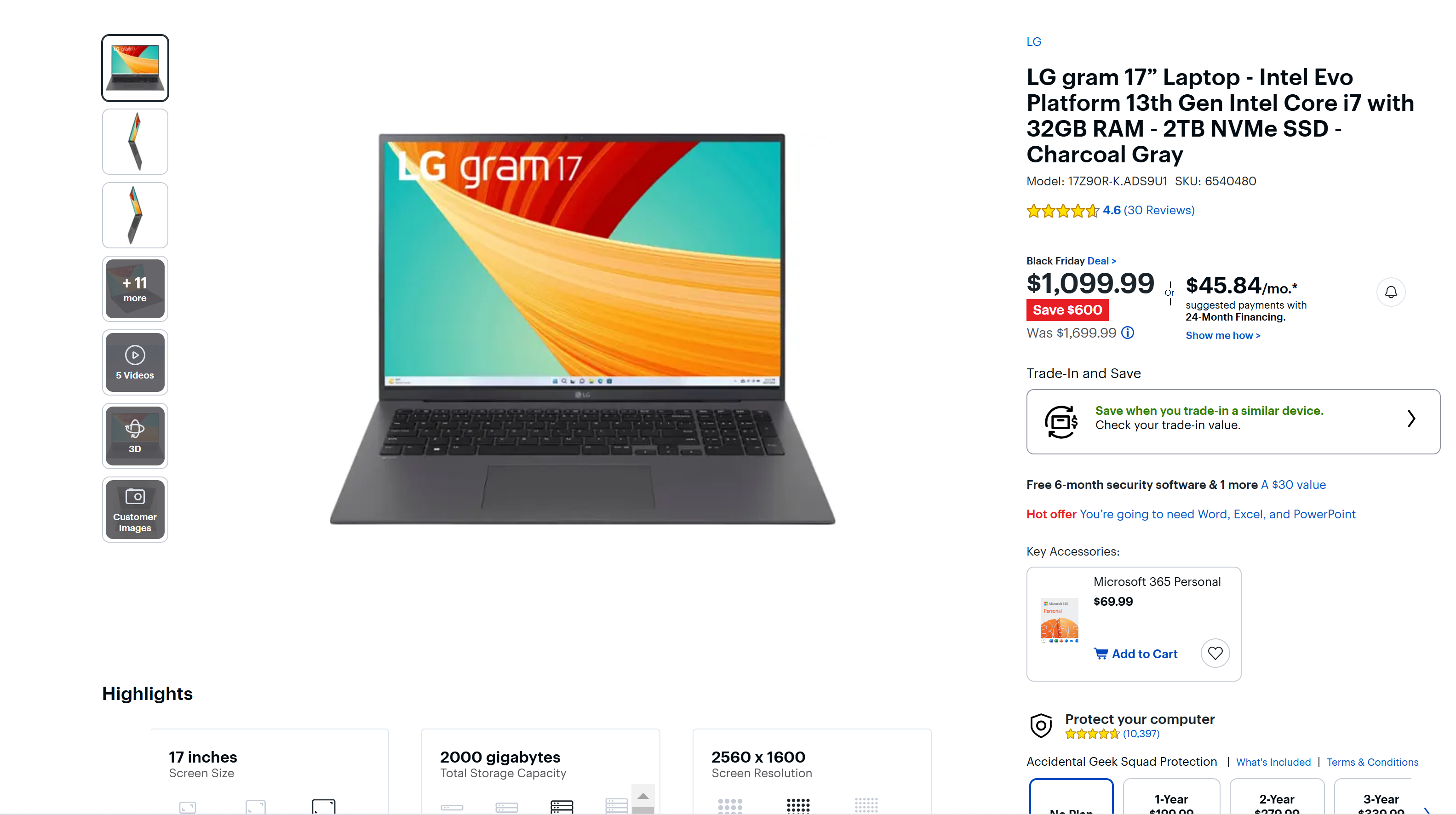Open the LG brand link
Viewport: 1456px width, 815px height.
point(1033,42)
